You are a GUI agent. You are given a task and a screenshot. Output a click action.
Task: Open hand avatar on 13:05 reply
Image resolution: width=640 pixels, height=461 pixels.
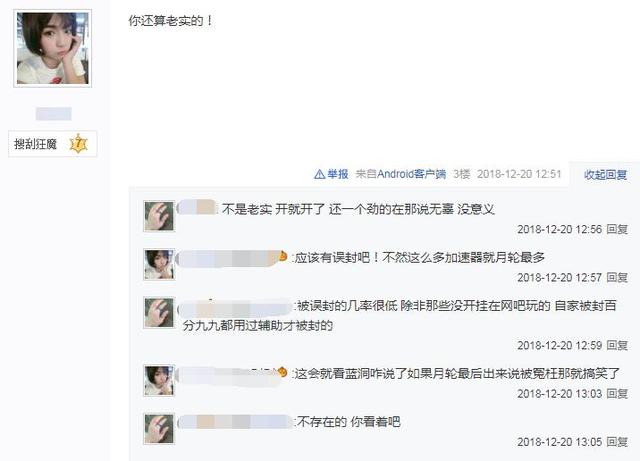pos(159,429)
